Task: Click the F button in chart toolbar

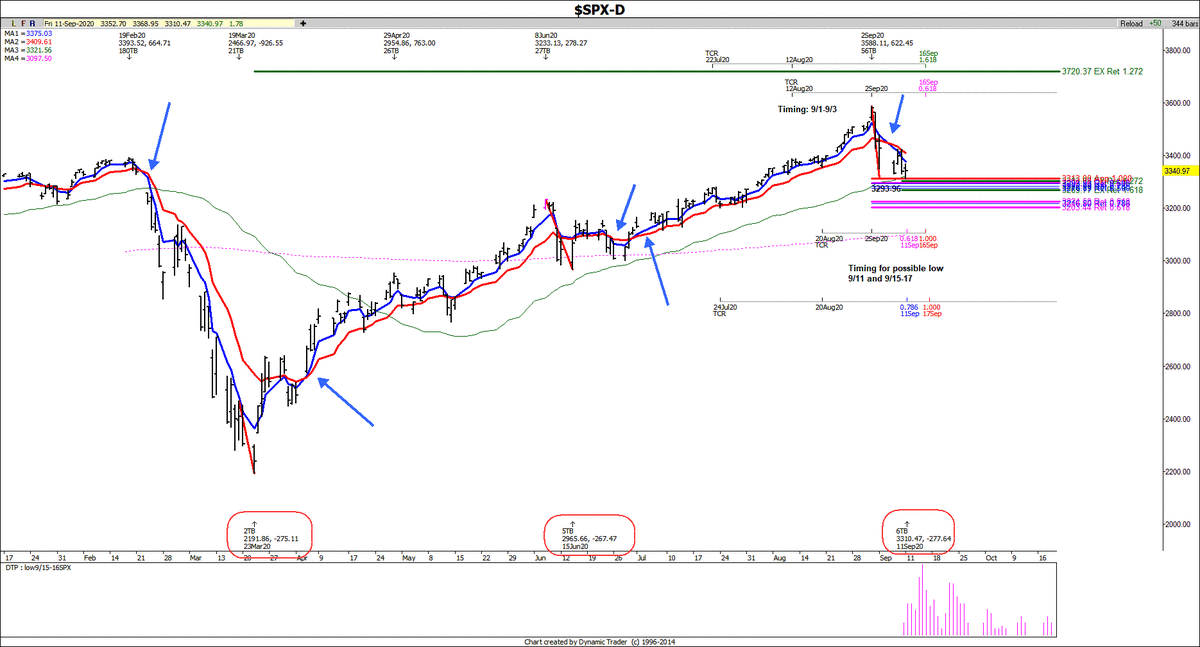Action: [x=24, y=22]
